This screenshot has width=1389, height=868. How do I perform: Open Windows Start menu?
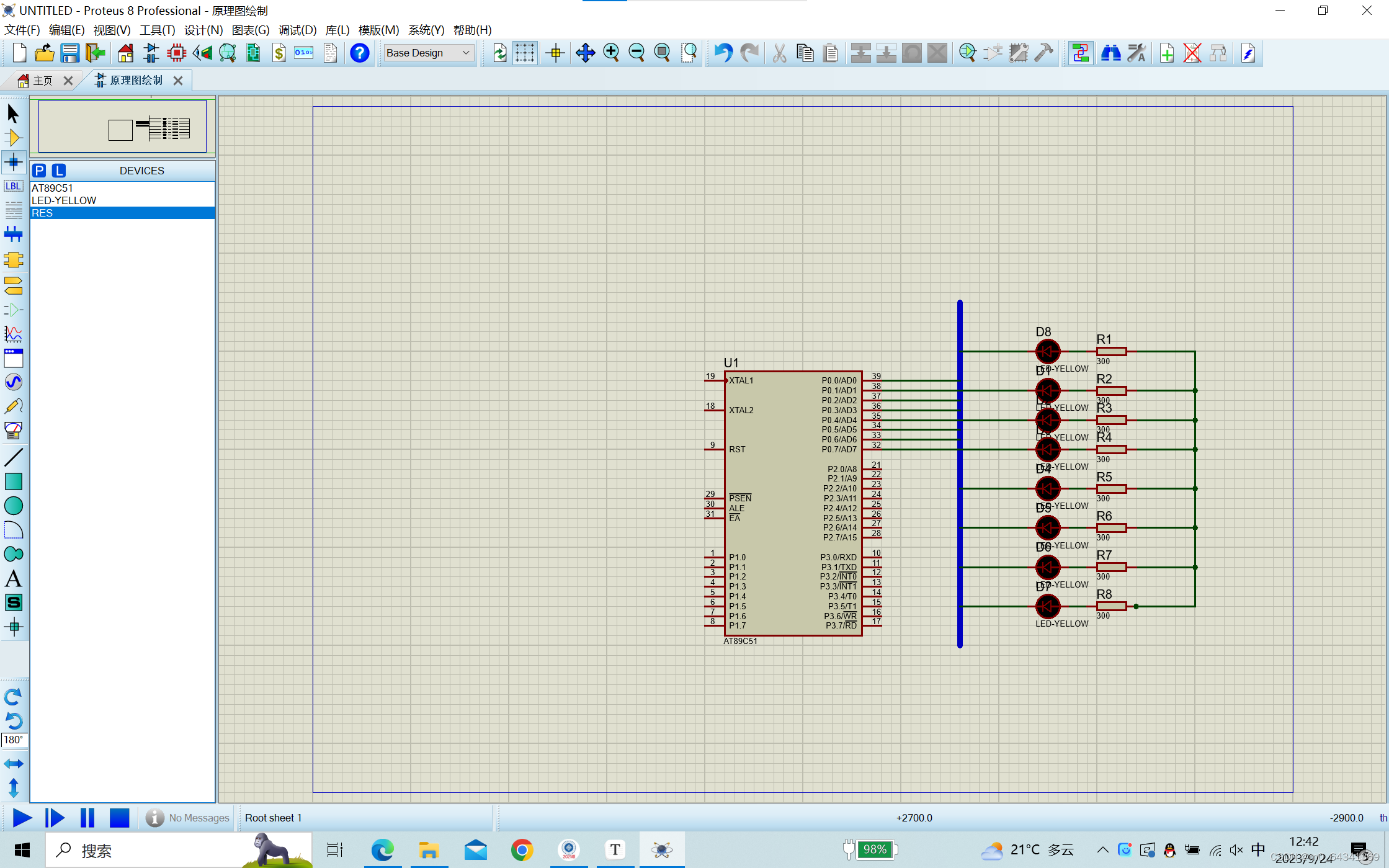(22, 849)
